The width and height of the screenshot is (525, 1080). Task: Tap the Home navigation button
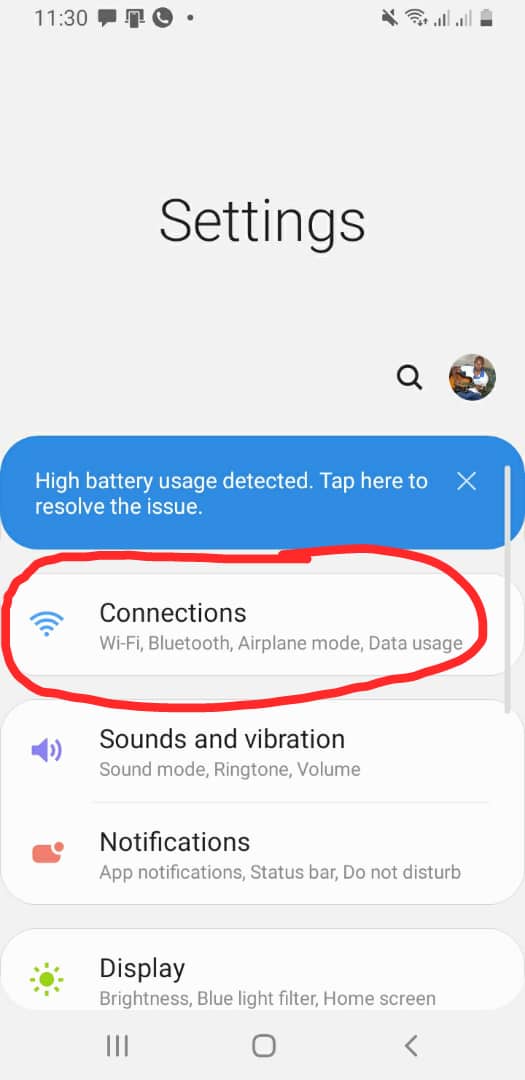click(264, 1046)
